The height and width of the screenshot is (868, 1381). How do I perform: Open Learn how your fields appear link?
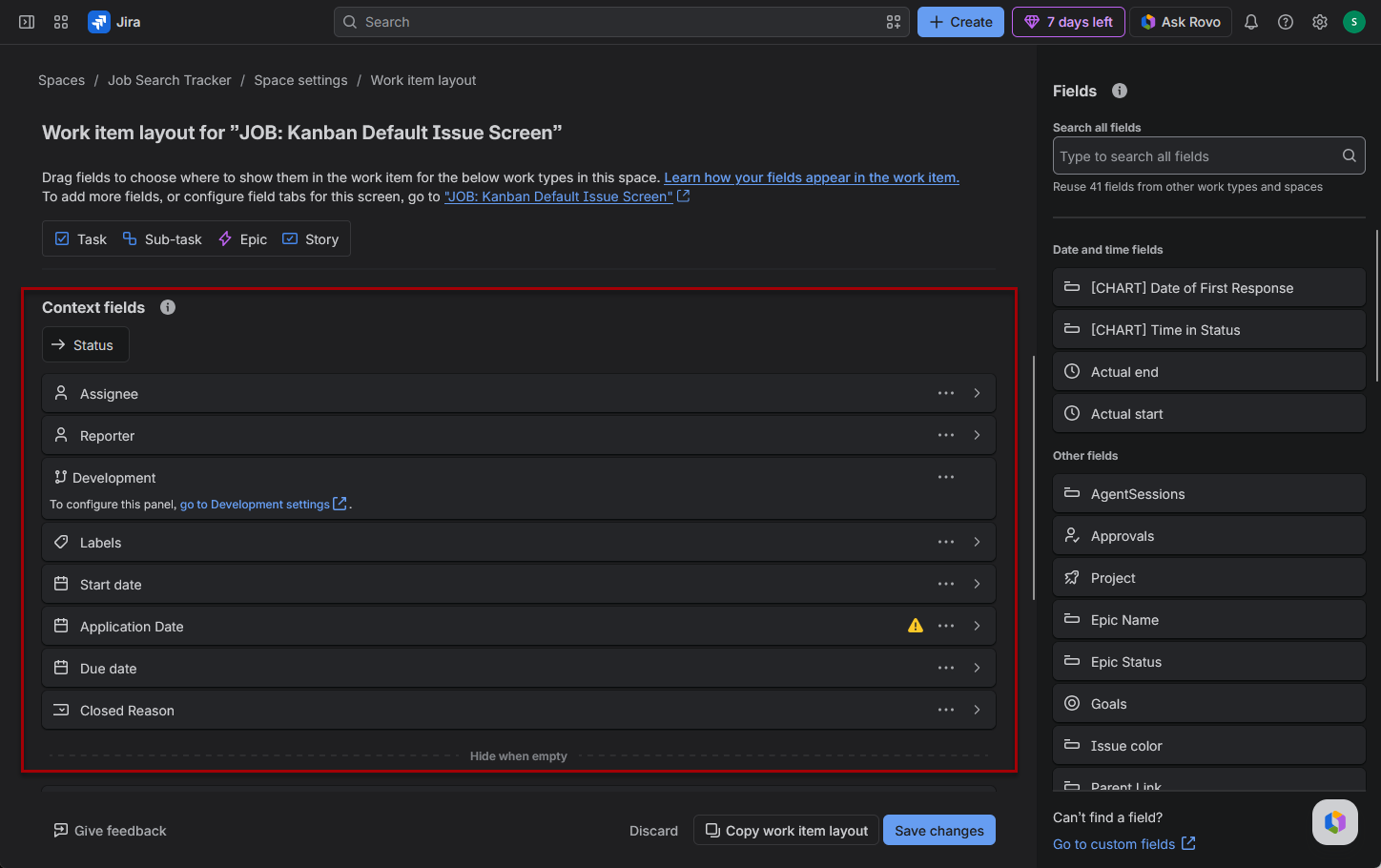point(812,177)
